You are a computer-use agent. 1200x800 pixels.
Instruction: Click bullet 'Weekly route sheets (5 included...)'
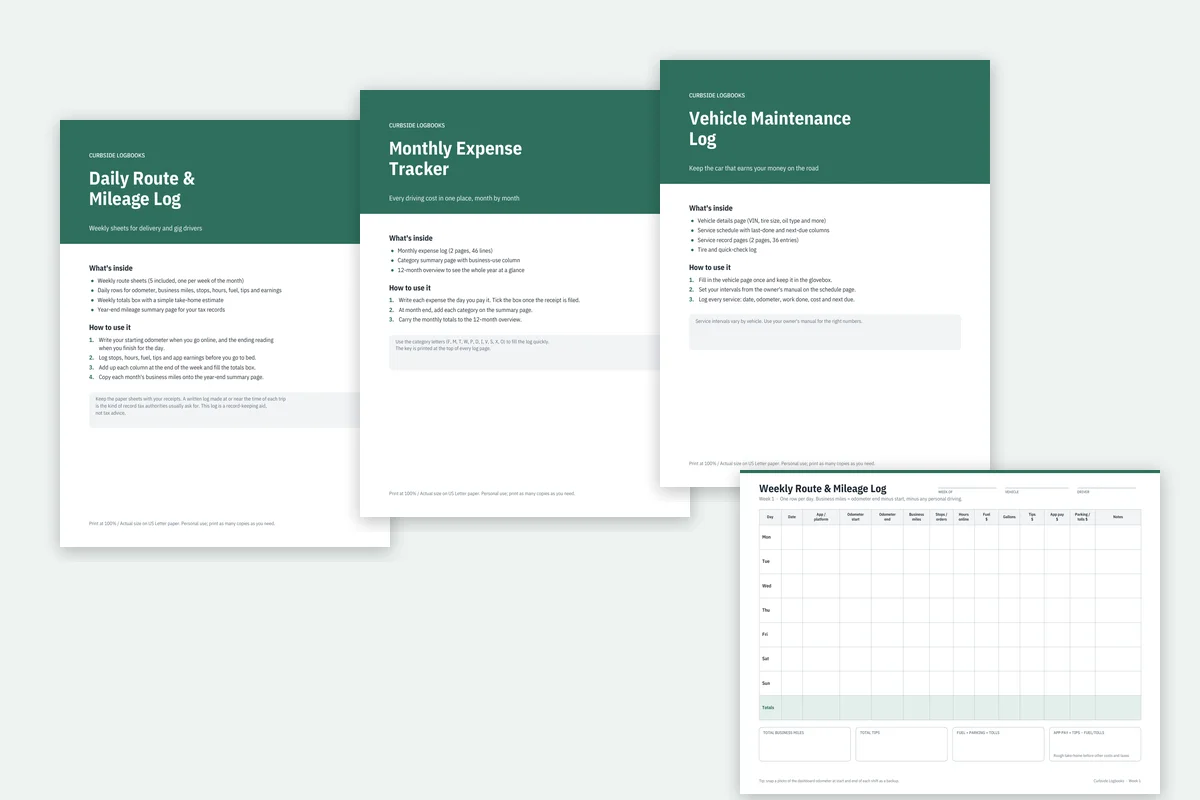[170, 281]
